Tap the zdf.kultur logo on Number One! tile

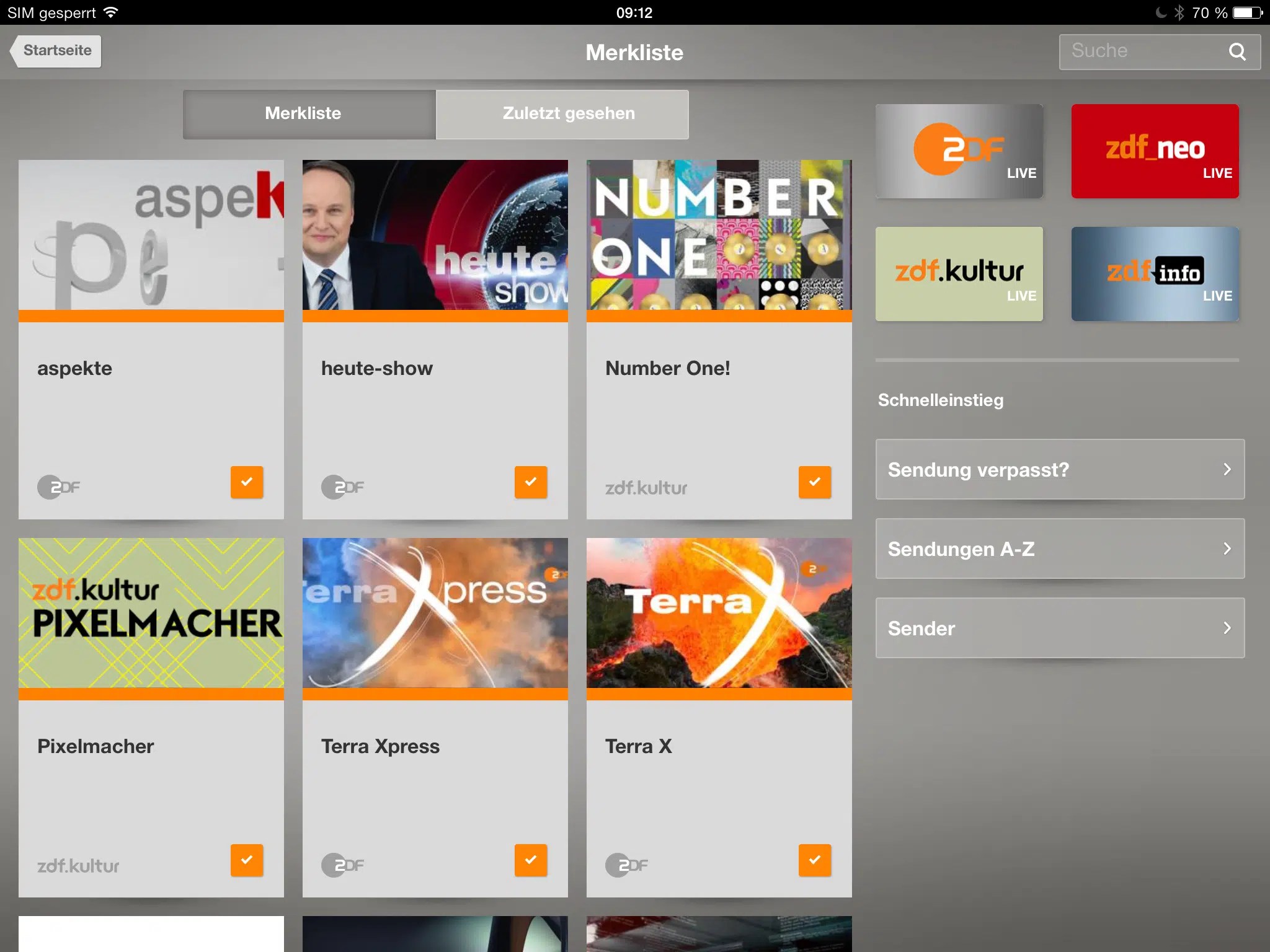click(645, 487)
